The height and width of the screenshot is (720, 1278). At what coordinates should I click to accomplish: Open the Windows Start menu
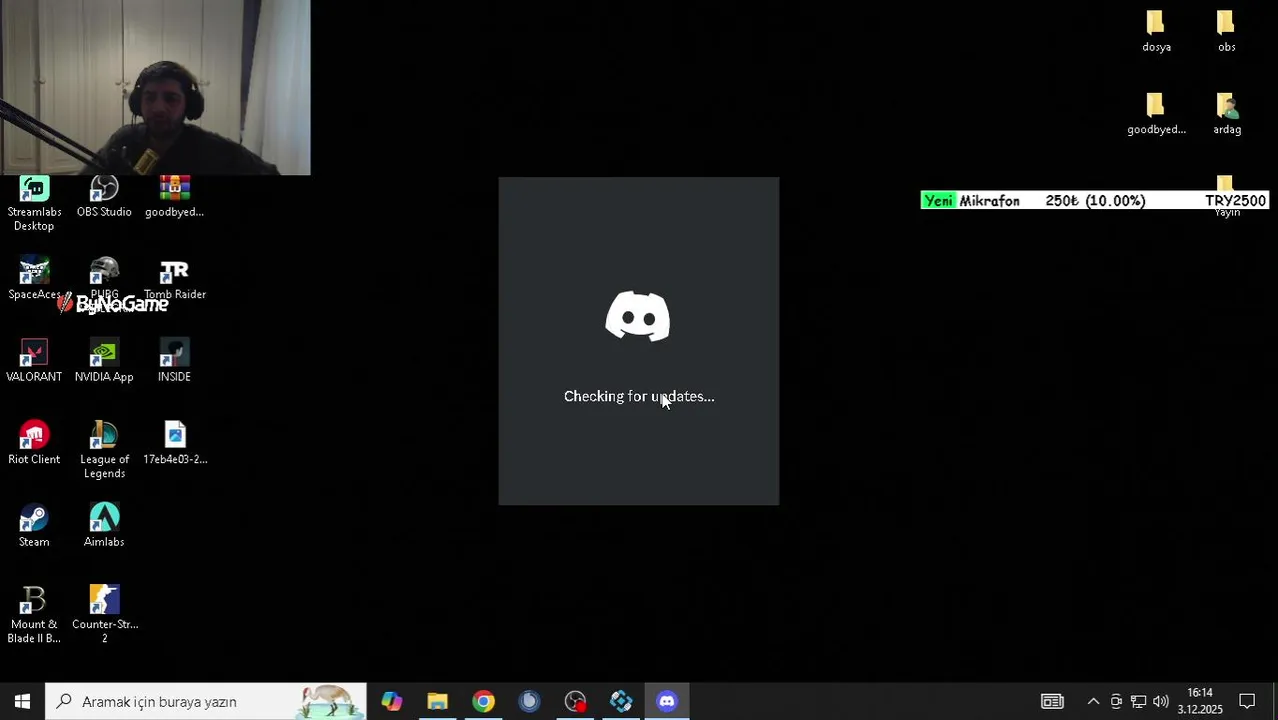(x=22, y=701)
